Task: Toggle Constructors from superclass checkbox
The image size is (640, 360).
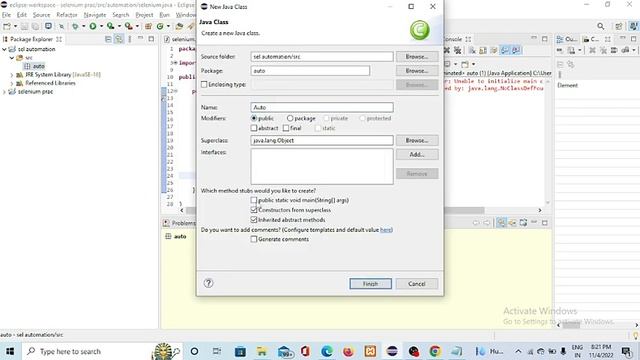Action: (x=254, y=210)
